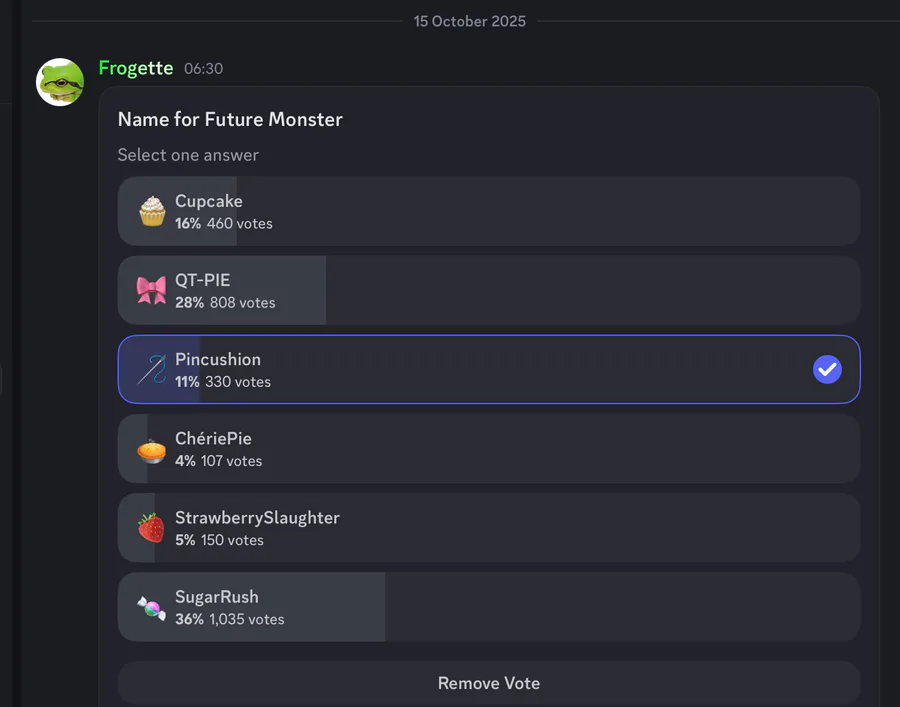Click the candy emoji icon
Viewport: 900px width, 707px height.
pyautogui.click(x=152, y=607)
